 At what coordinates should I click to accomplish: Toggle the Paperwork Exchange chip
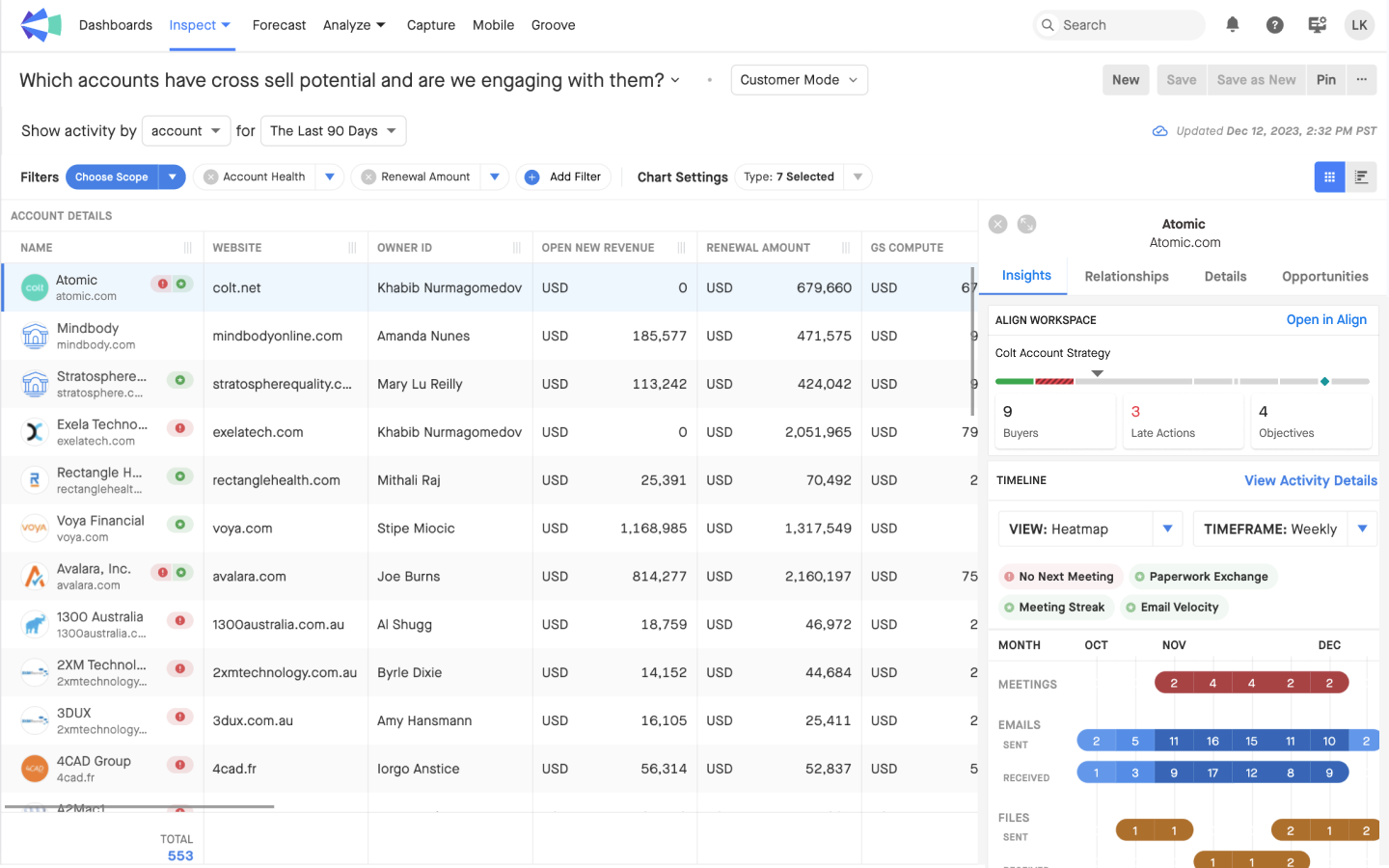(1202, 577)
